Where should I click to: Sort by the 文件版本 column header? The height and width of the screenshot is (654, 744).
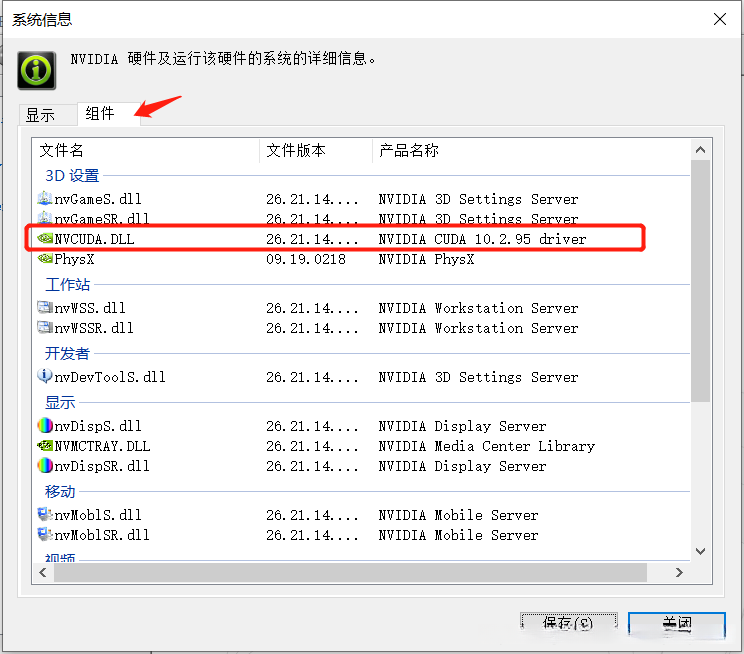coord(316,150)
